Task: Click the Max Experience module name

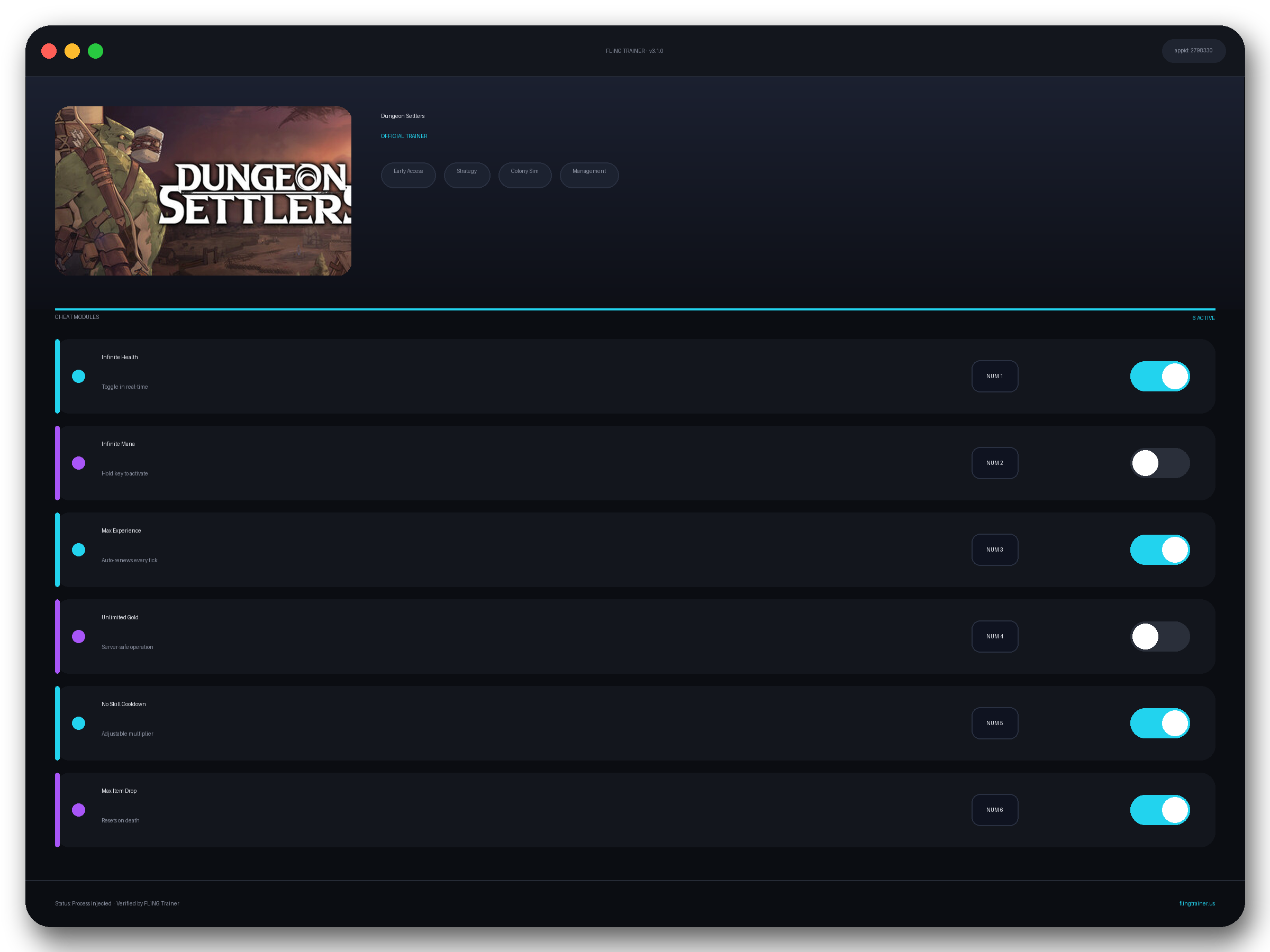Action: click(121, 530)
